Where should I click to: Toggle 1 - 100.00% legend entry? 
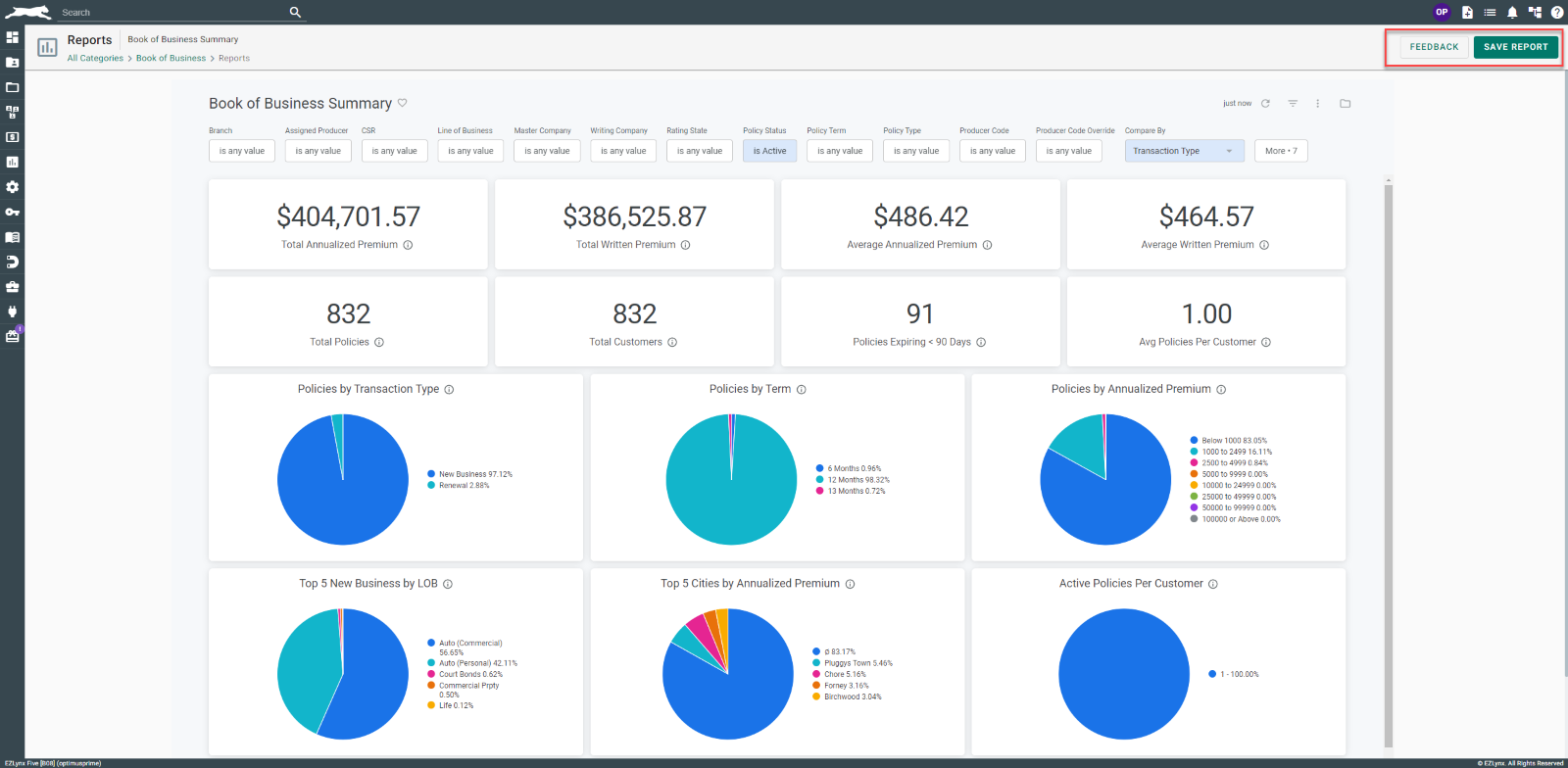[x=1234, y=674]
